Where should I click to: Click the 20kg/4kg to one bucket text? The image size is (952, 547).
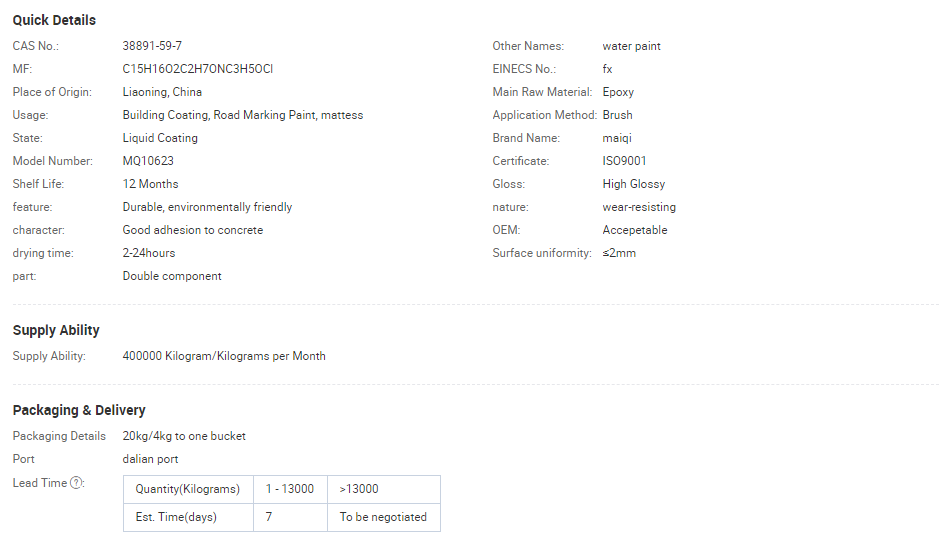coord(184,436)
